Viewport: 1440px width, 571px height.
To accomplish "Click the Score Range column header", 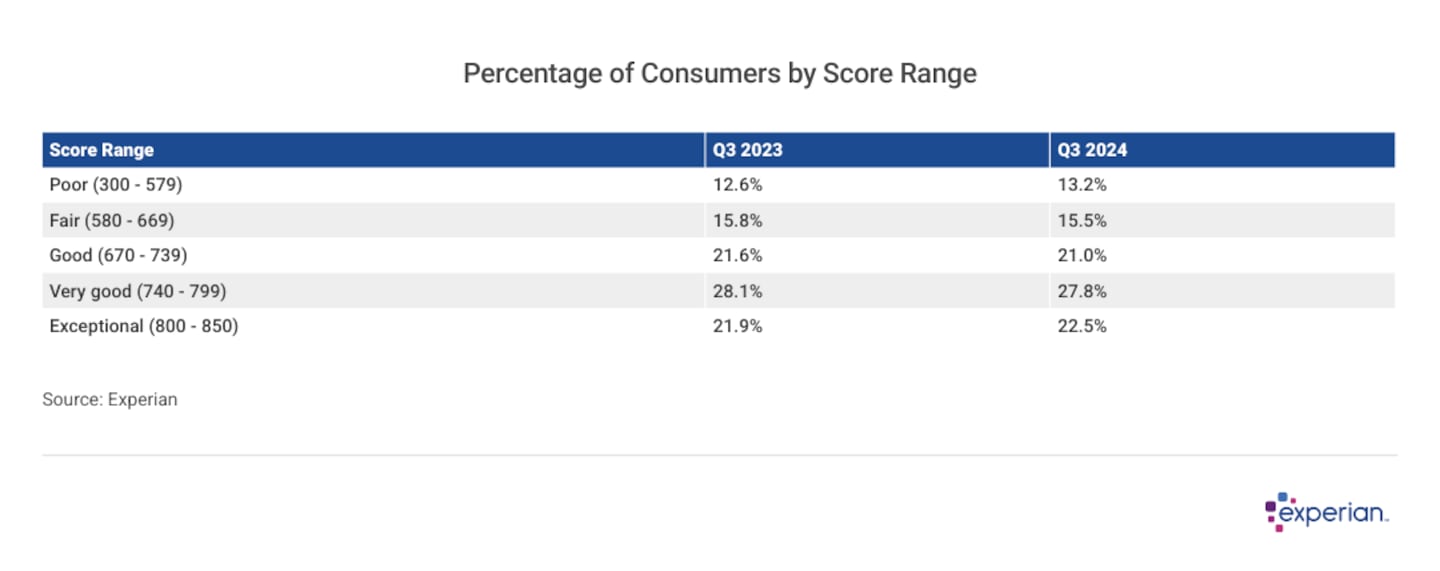I will coord(102,150).
